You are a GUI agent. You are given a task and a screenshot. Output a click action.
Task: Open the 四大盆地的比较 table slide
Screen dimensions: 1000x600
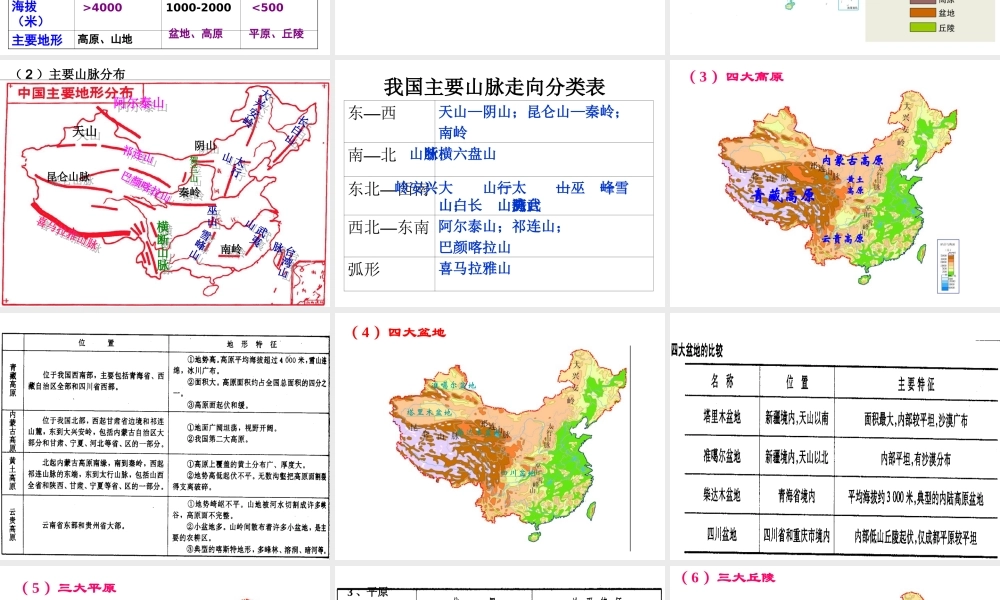point(835,437)
